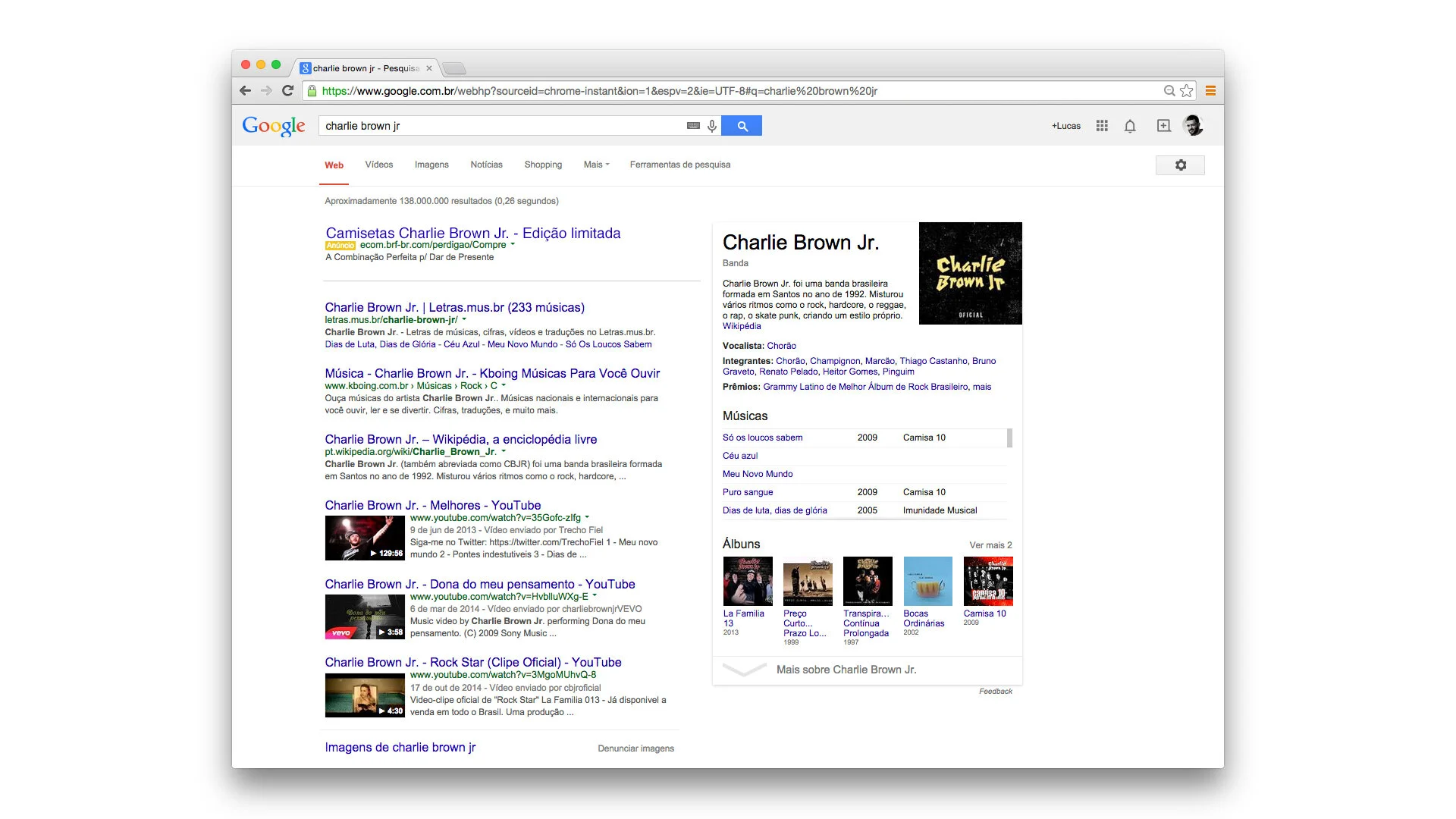Open the Letras.mus.br (233 músicas) result
The image size is (1456, 819).
454,307
